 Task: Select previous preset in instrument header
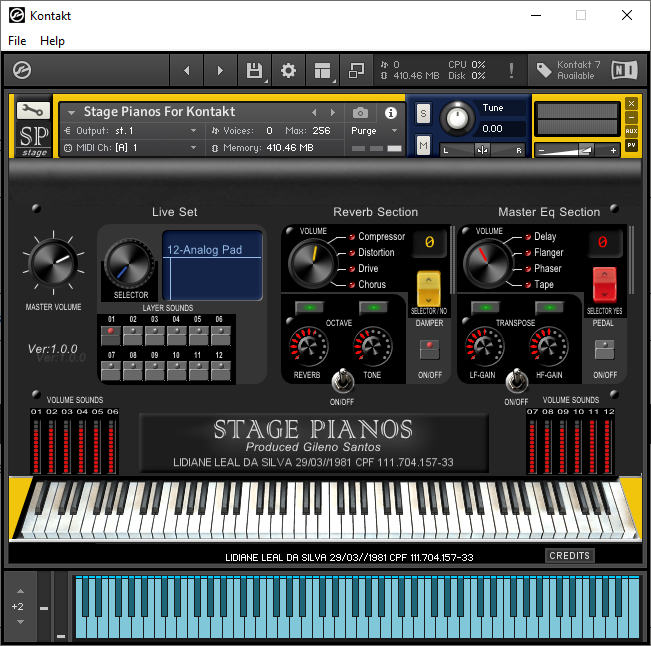pos(314,113)
